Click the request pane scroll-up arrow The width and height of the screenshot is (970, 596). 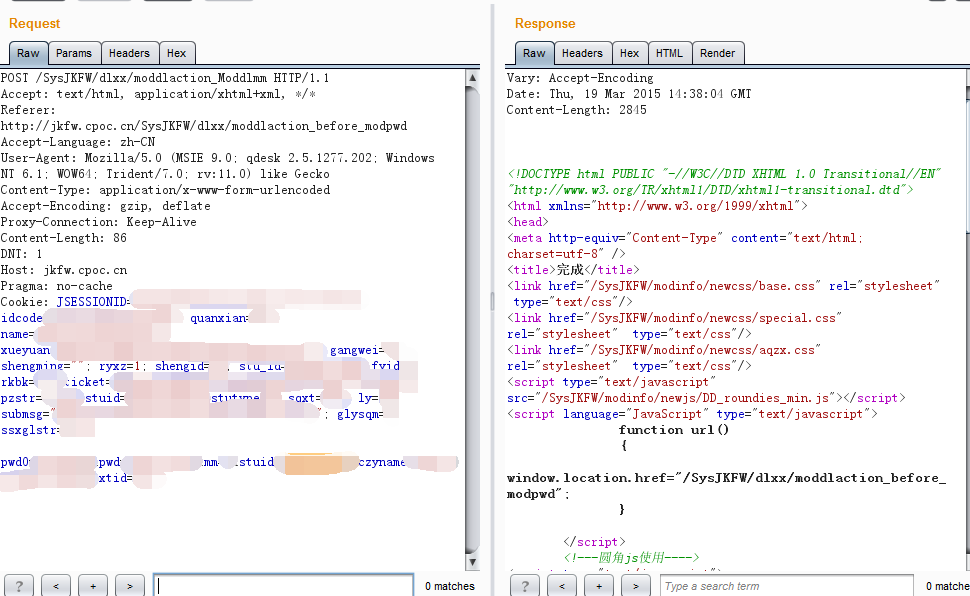click(473, 78)
